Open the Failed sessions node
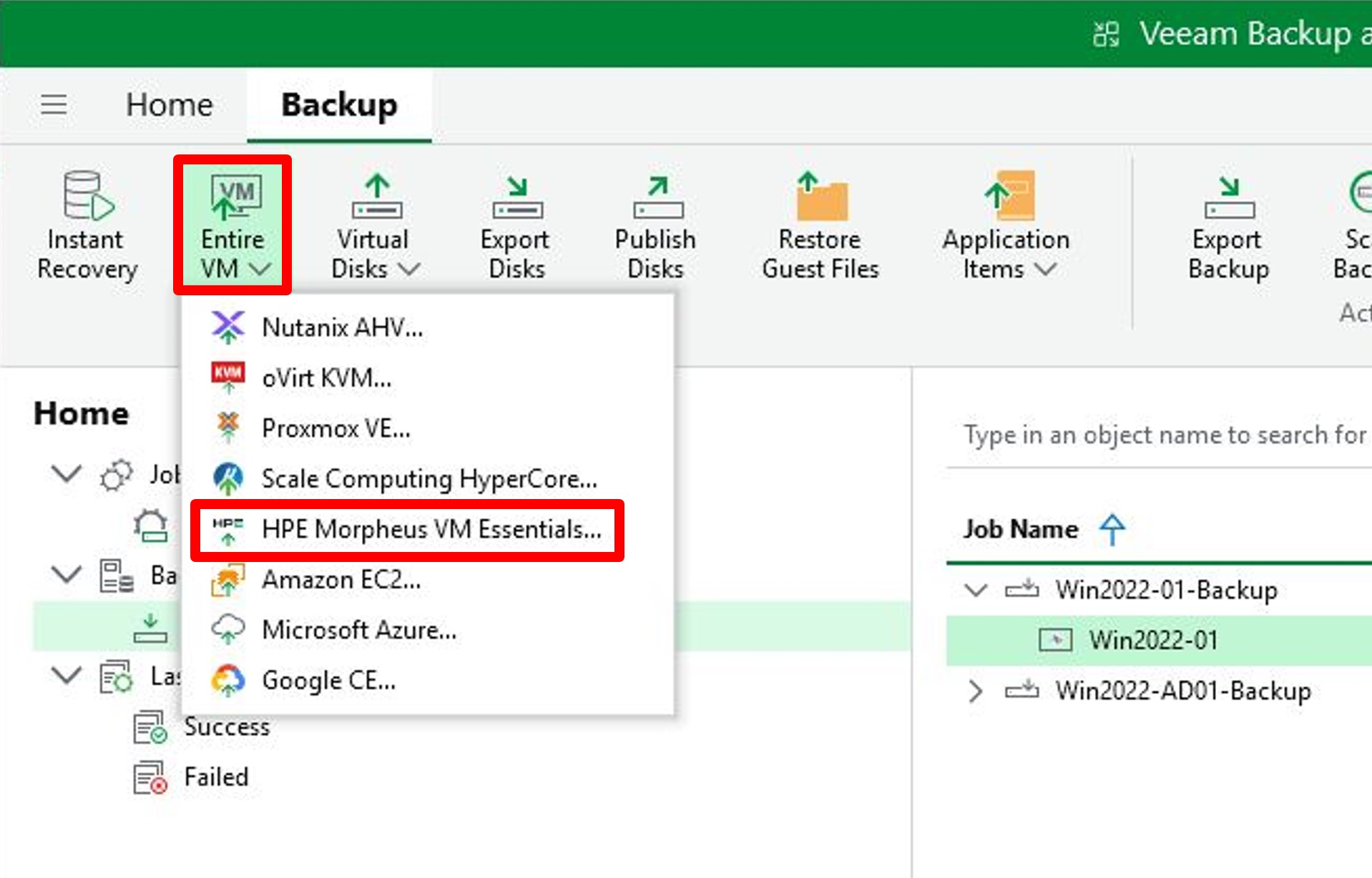The height and width of the screenshot is (878, 1372). coord(216,777)
